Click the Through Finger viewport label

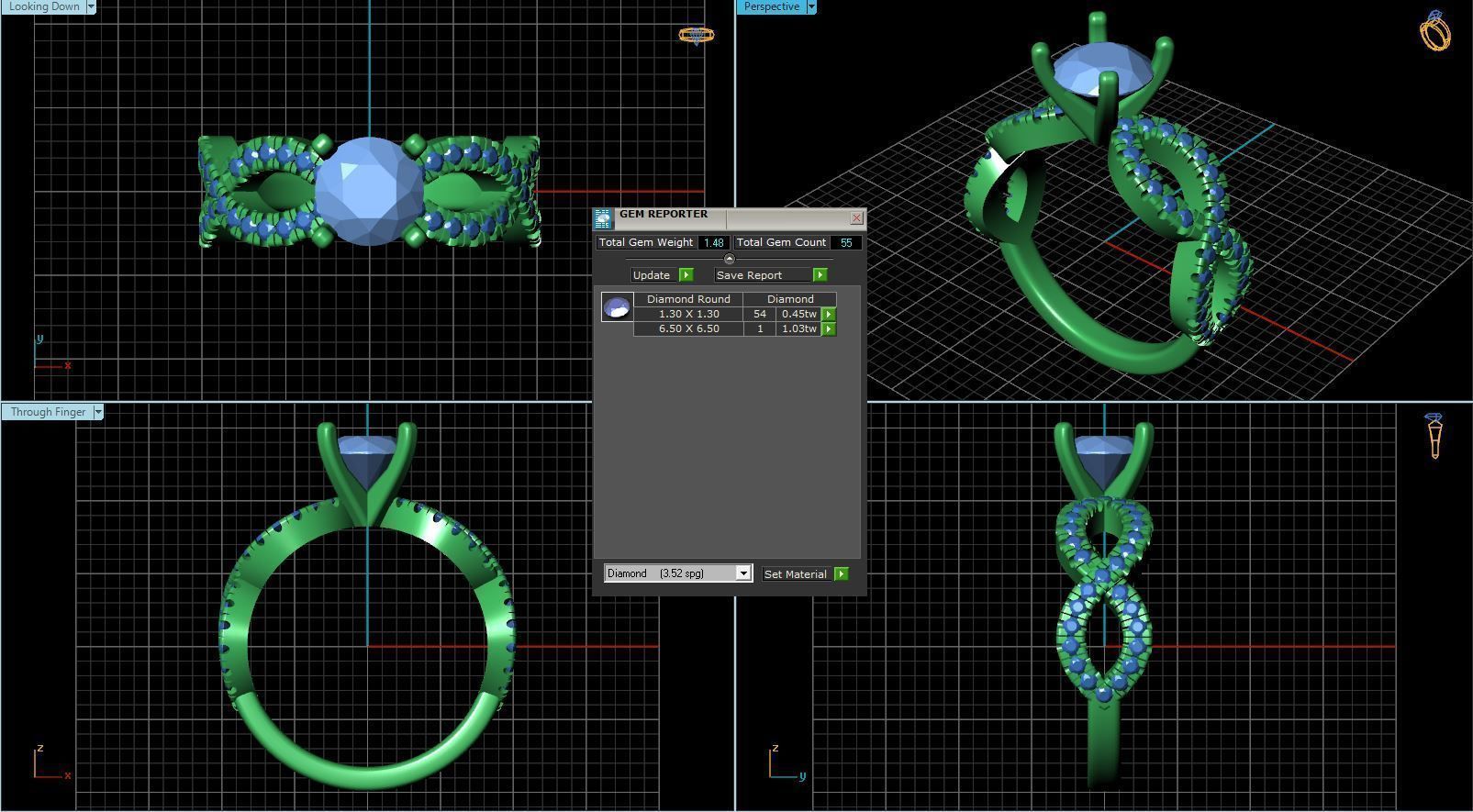point(48,412)
